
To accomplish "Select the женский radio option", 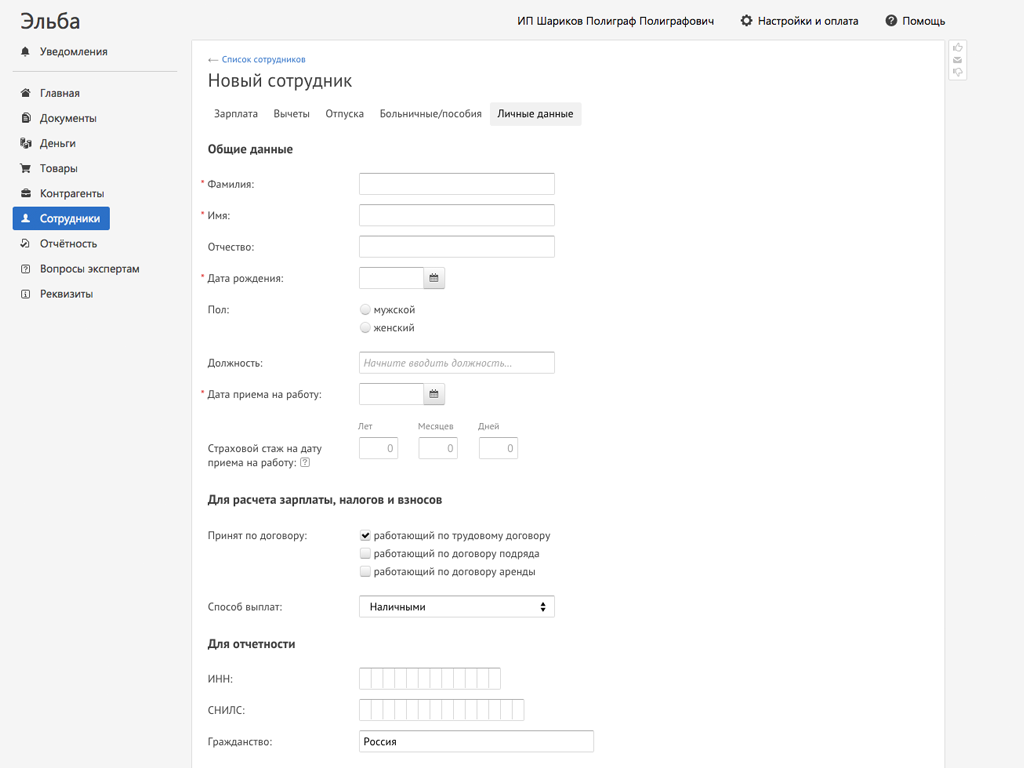I will pyautogui.click(x=365, y=328).
